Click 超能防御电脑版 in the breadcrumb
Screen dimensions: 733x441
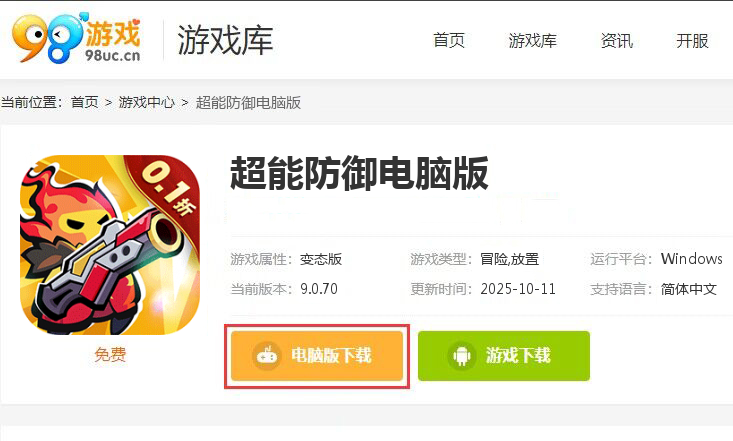(x=248, y=102)
